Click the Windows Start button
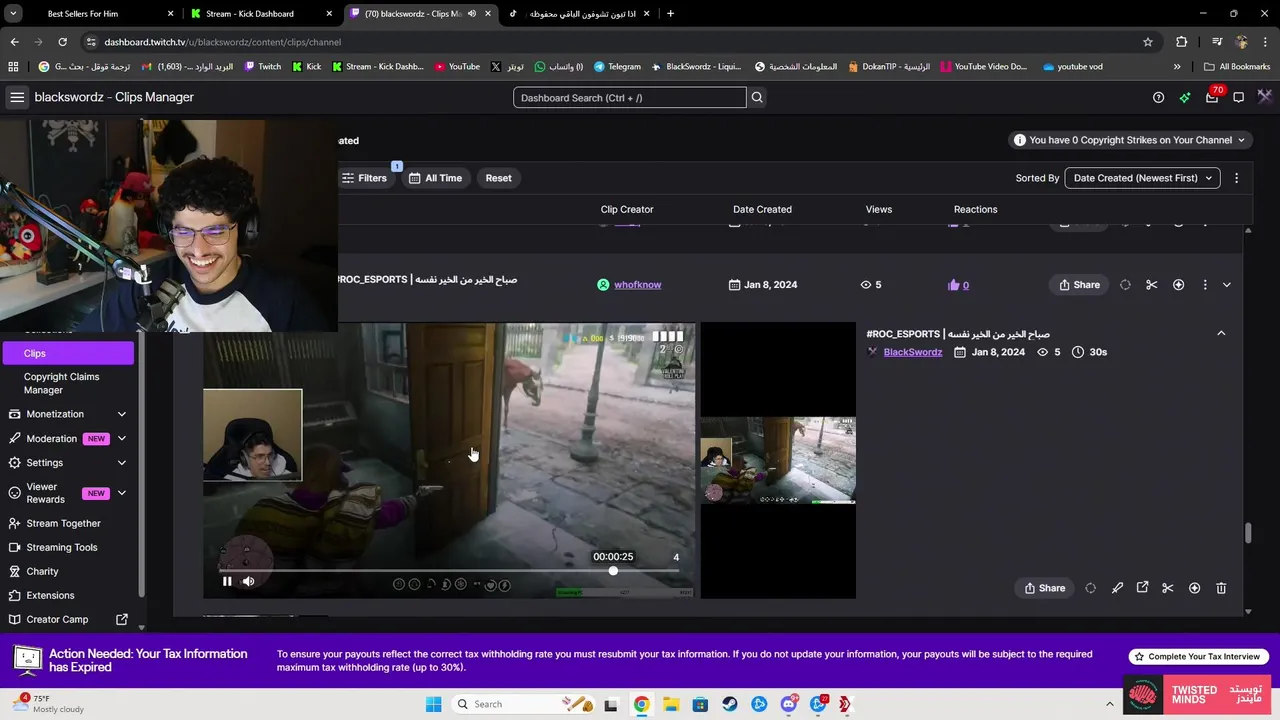 [433, 704]
